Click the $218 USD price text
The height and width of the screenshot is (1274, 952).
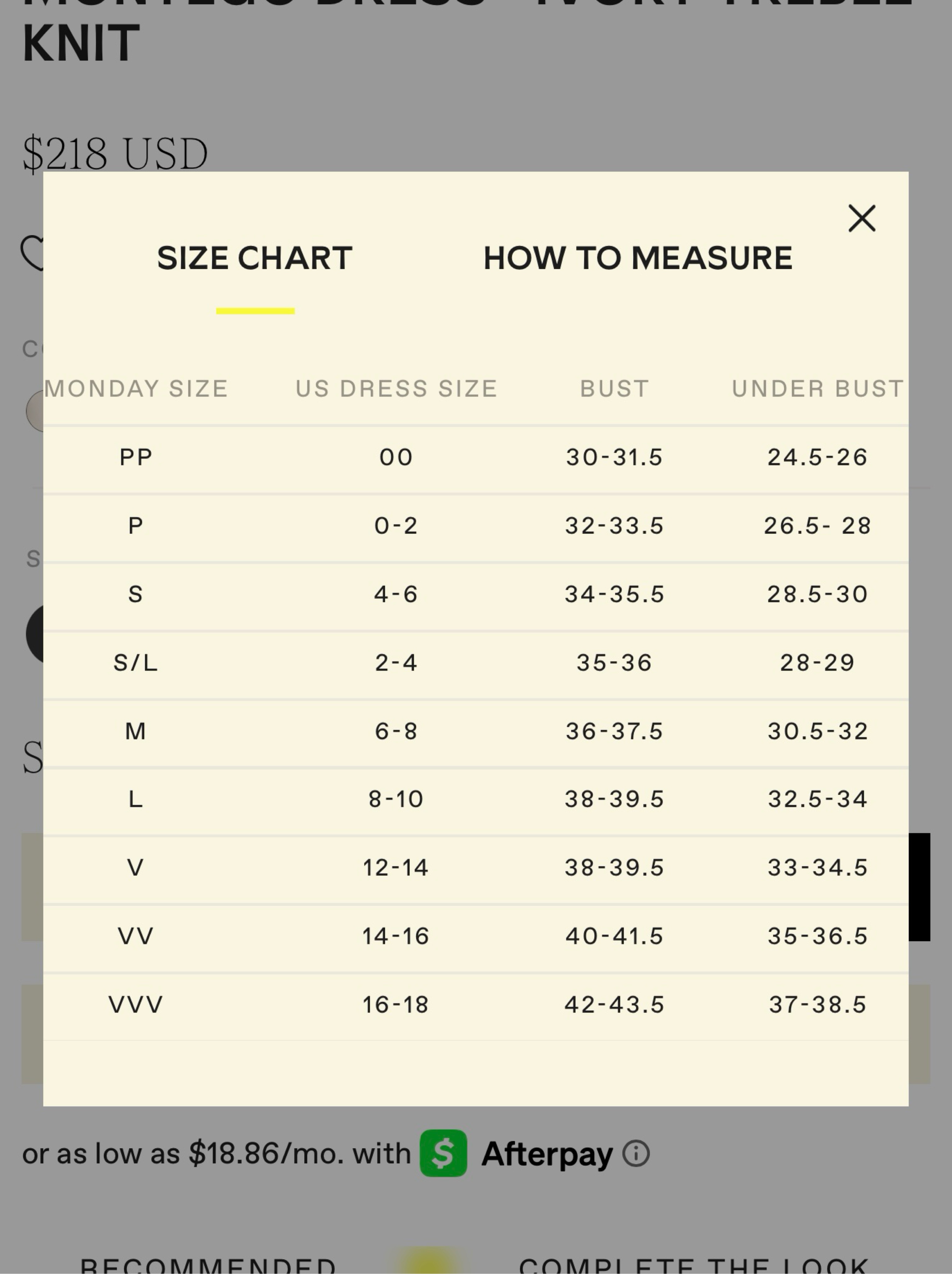click(115, 154)
